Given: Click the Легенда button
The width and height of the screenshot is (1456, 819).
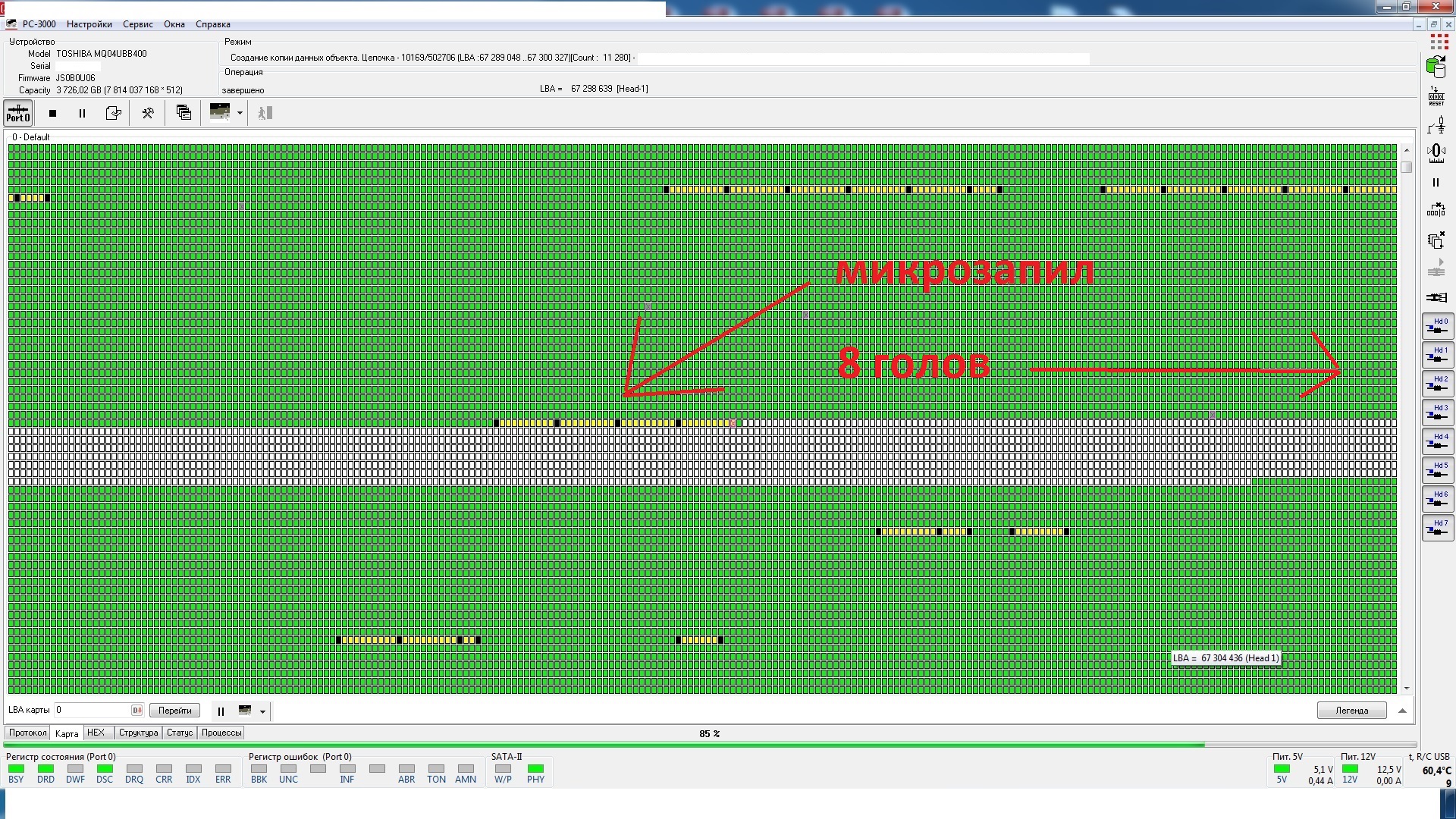Looking at the screenshot, I should (x=1351, y=711).
